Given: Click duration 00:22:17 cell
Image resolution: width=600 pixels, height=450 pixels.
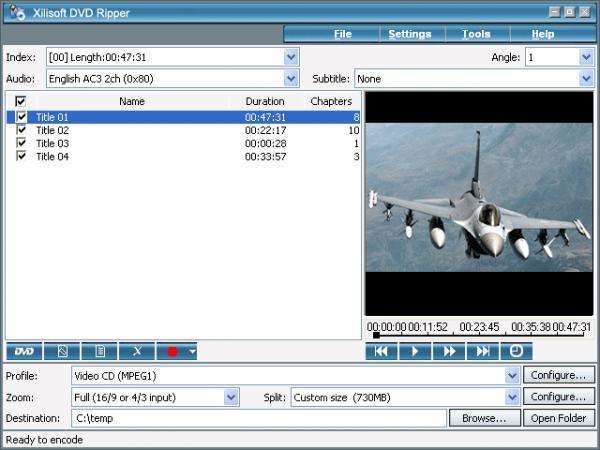Looking at the screenshot, I should pyautogui.click(x=266, y=130).
